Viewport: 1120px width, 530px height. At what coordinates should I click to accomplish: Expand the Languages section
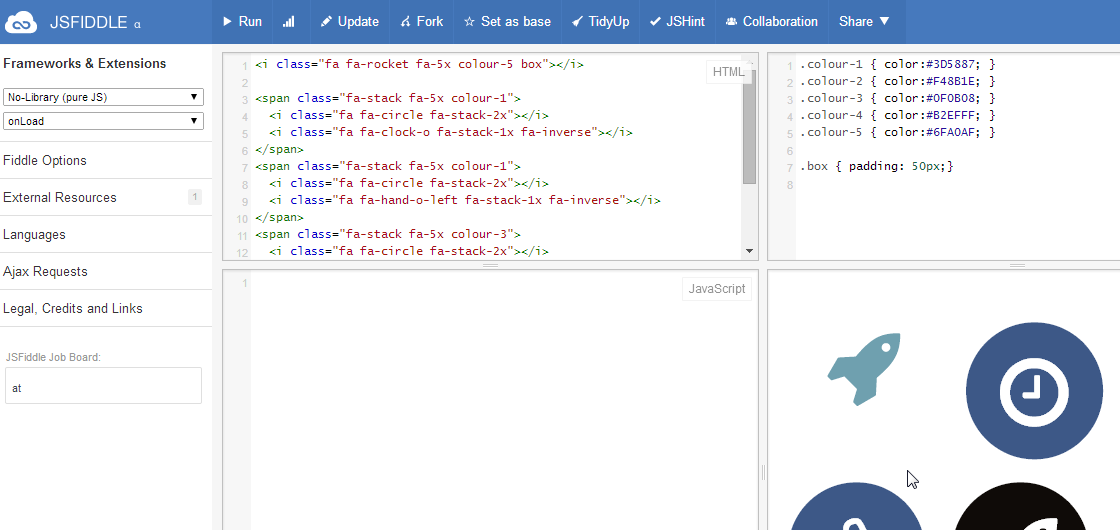tap(106, 235)
